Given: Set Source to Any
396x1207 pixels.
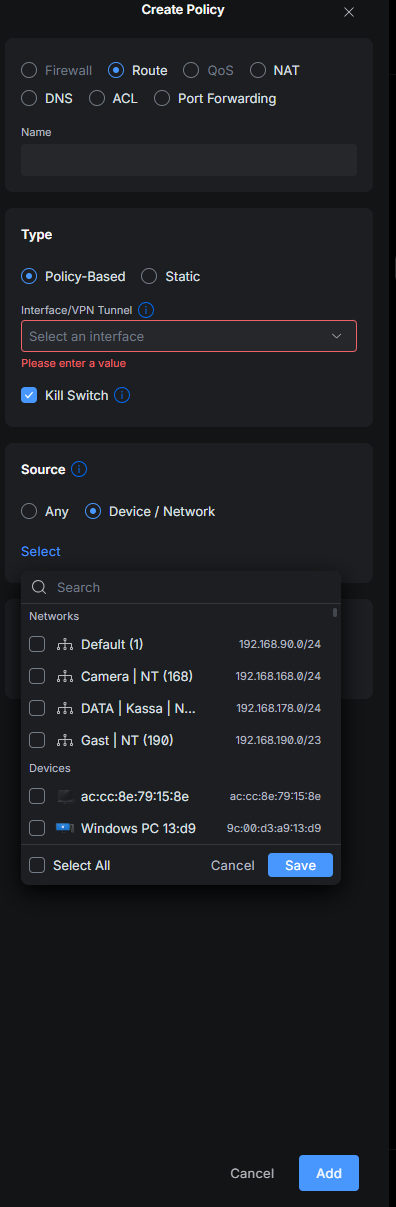Looking at the screenshot, I should pos(29,511).
